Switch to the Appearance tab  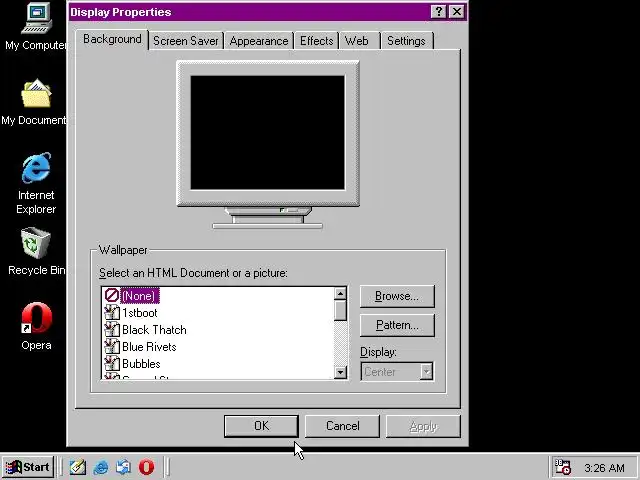point(259,41)
